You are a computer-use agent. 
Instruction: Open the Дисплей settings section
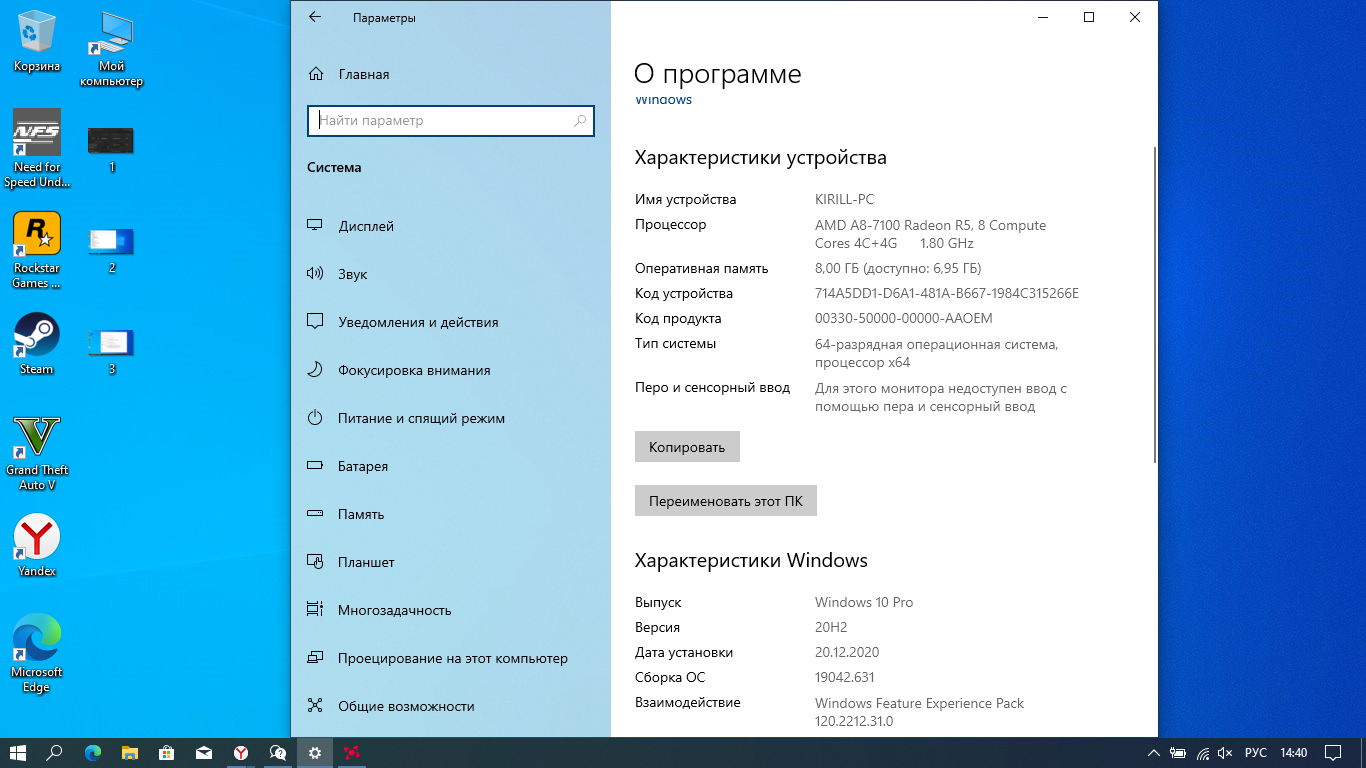(x=450, y=226)
